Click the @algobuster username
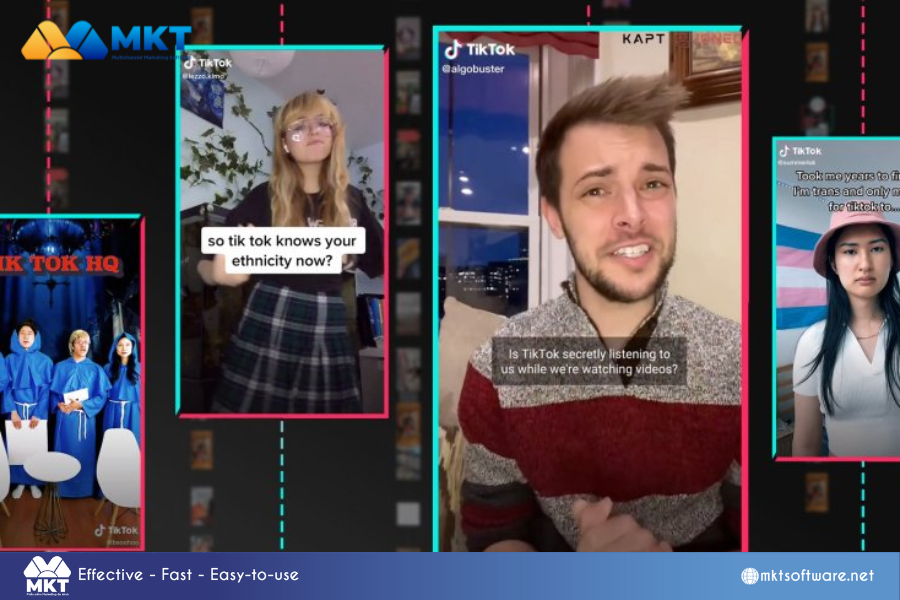This screenshot has width=900, height=600. point(473,69)
